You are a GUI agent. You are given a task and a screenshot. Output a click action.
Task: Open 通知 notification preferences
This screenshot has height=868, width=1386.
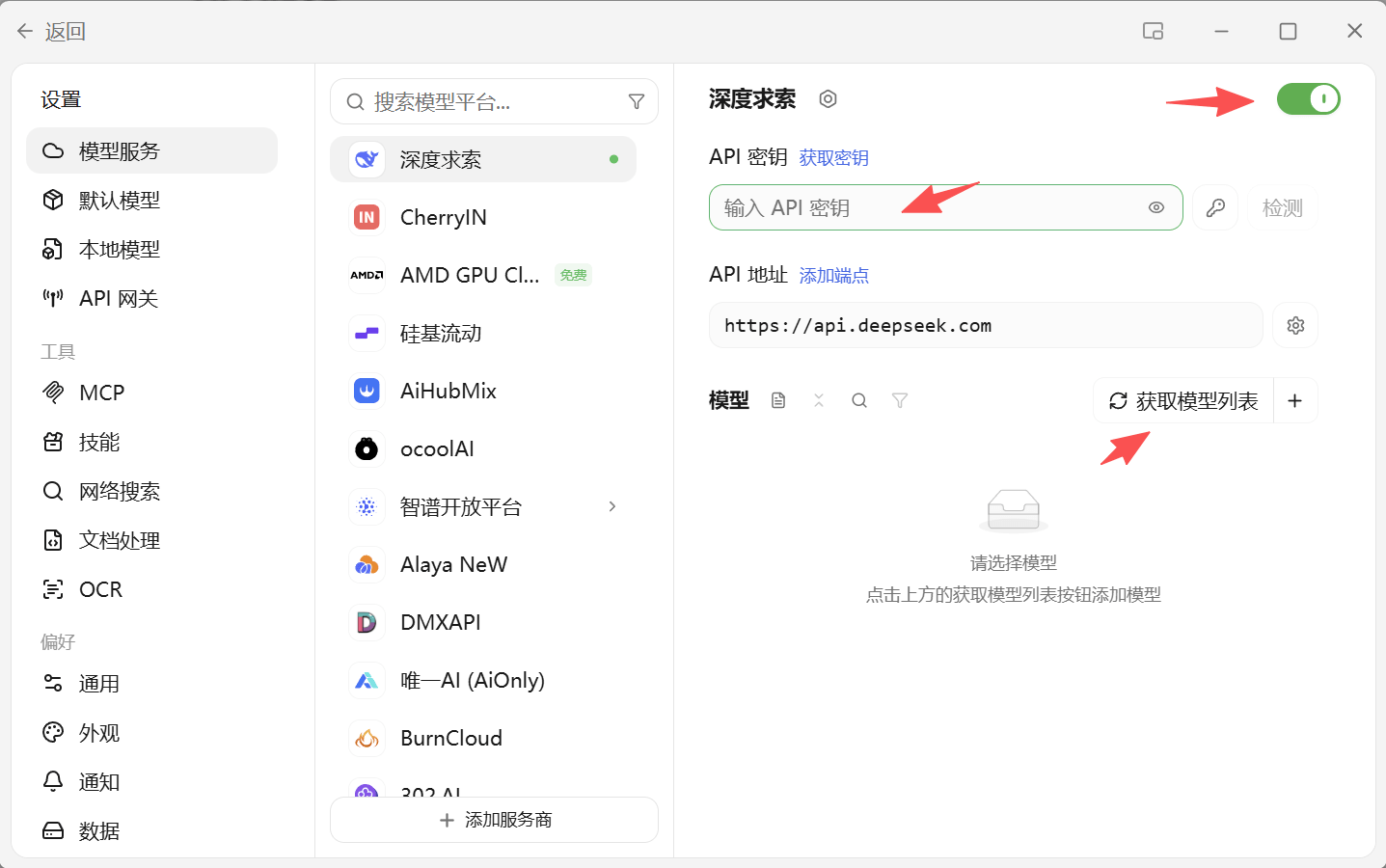pyautogui.click(x=151, y=781)
